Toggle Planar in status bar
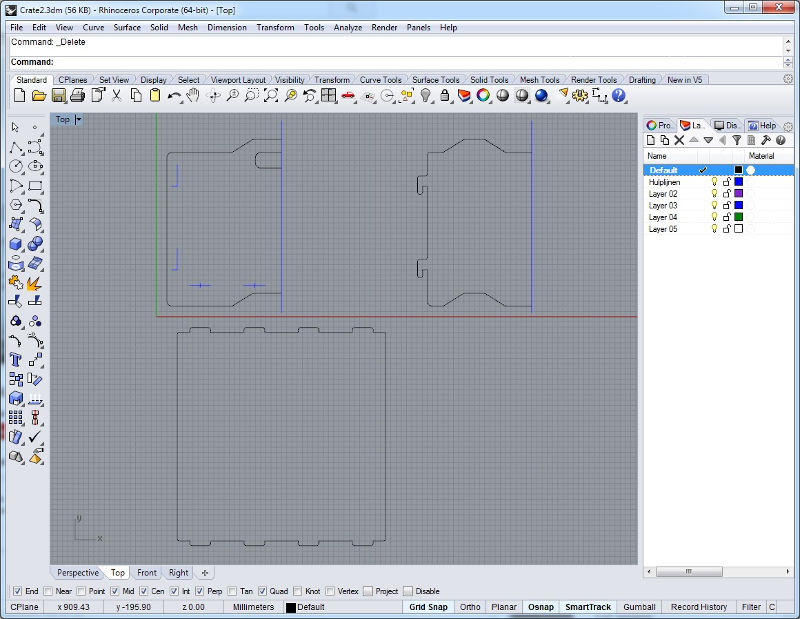 pyautogui.click(x=504, y=607)
